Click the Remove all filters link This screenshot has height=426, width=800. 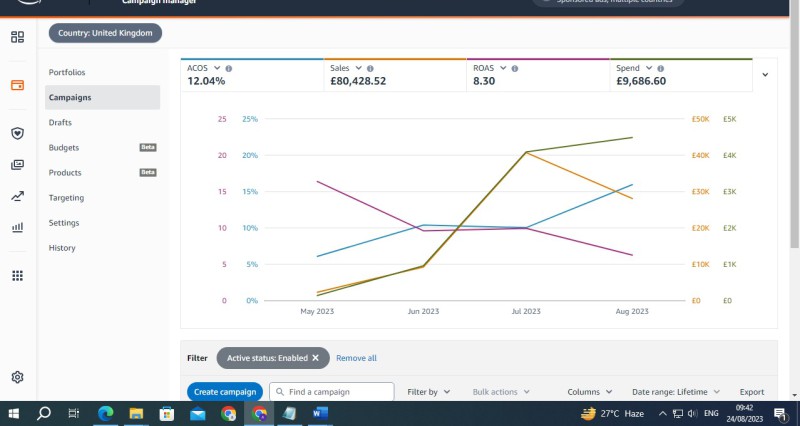(x=356, y=358)
